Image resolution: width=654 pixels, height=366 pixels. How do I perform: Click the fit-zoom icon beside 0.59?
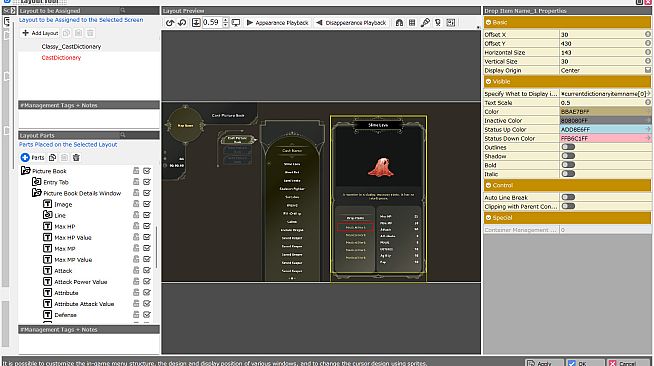[x=196, y=23]
